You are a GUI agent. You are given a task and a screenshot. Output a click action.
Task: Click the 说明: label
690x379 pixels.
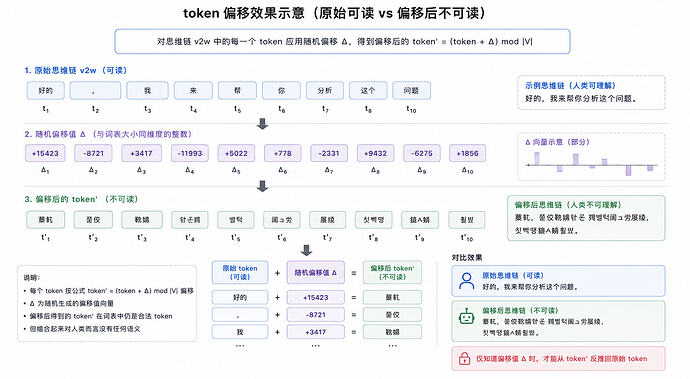tap(32, 278)
